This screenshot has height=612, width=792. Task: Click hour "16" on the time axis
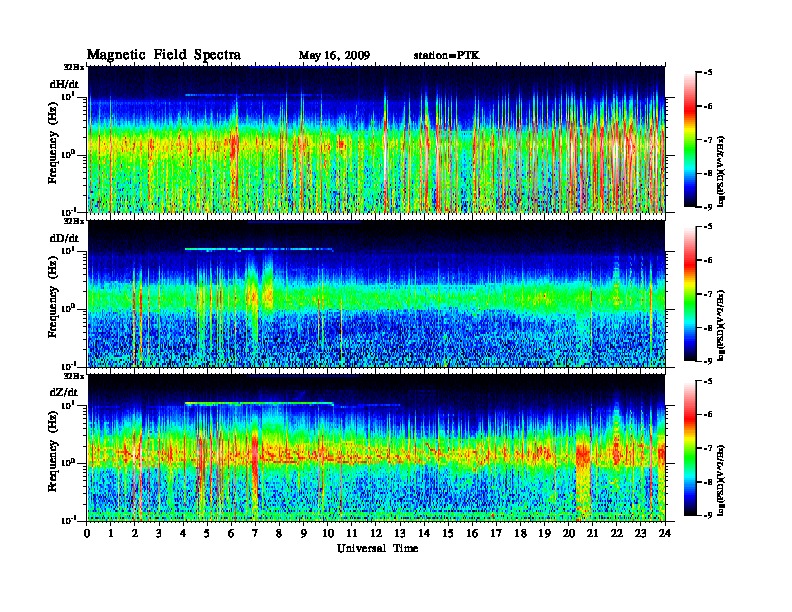click(472, 533)
